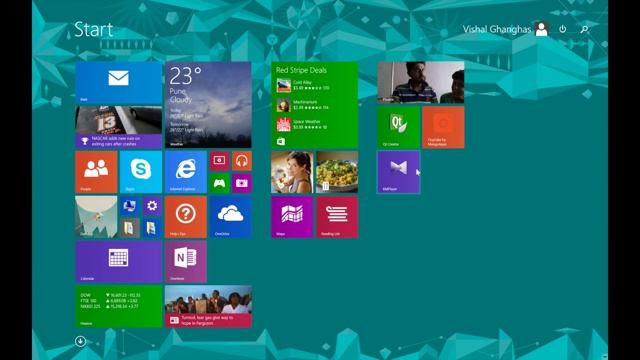Screen dimensions: 640x360
Task: Click the user account picture
Action: (x=542, y=29)
